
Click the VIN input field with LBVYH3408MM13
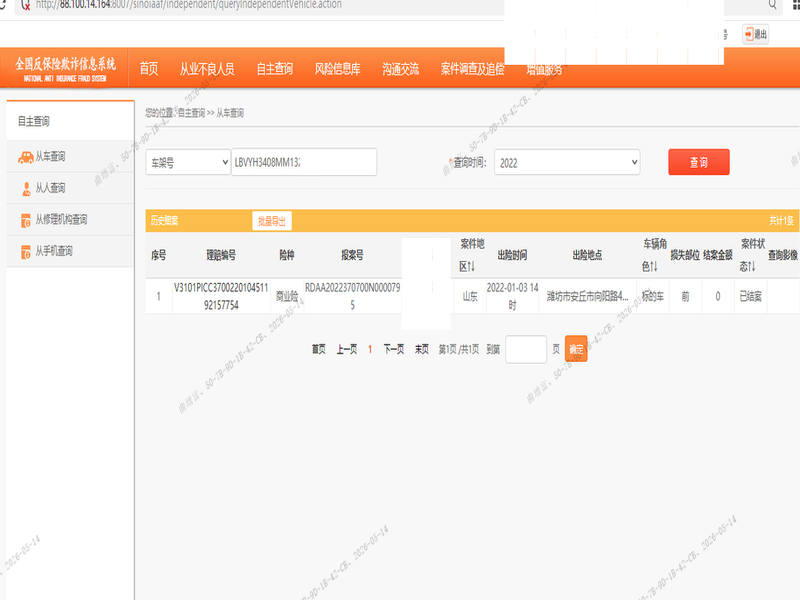[x=304, y=162]
